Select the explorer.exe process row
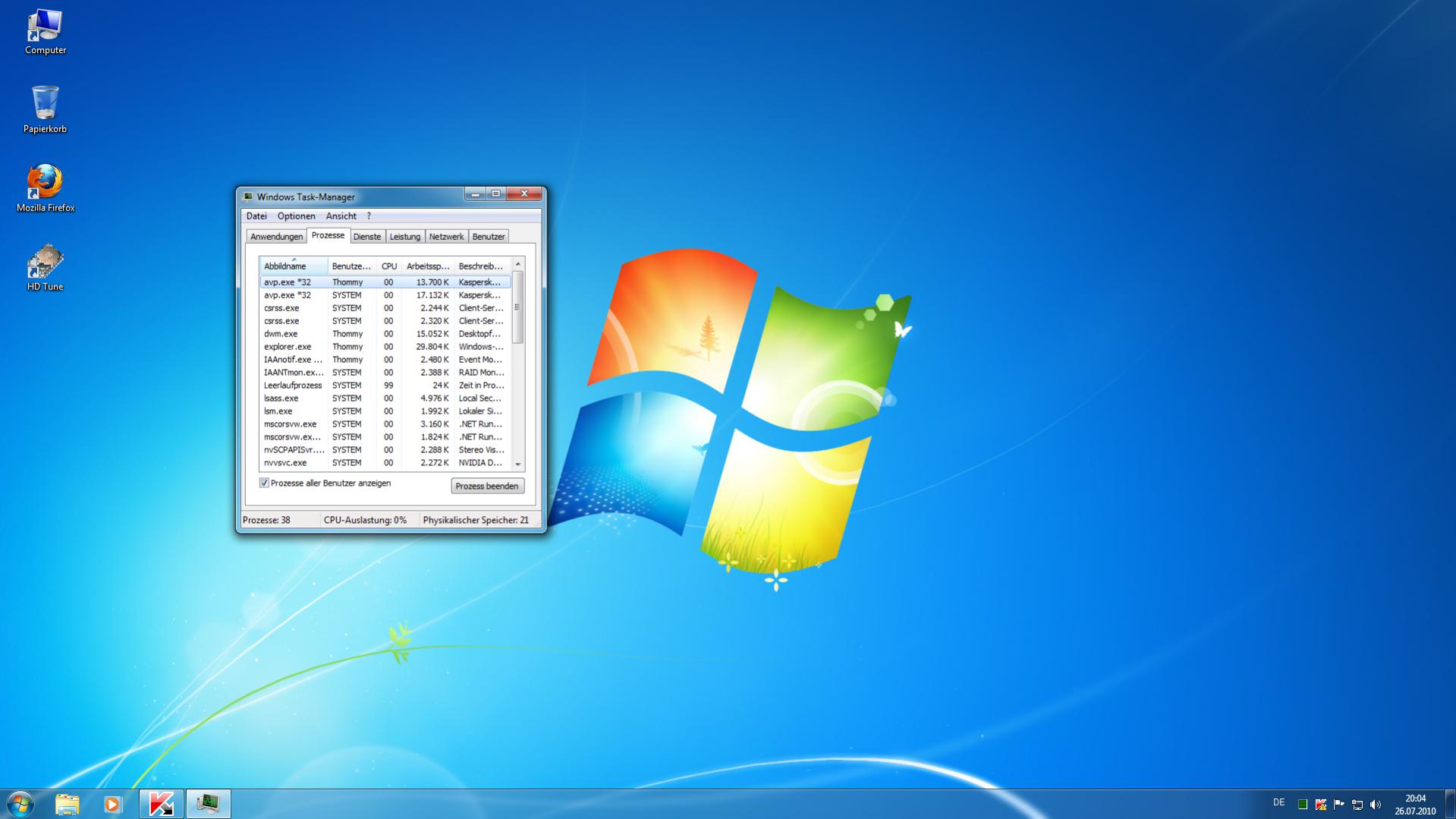 [x=385, y=347]
